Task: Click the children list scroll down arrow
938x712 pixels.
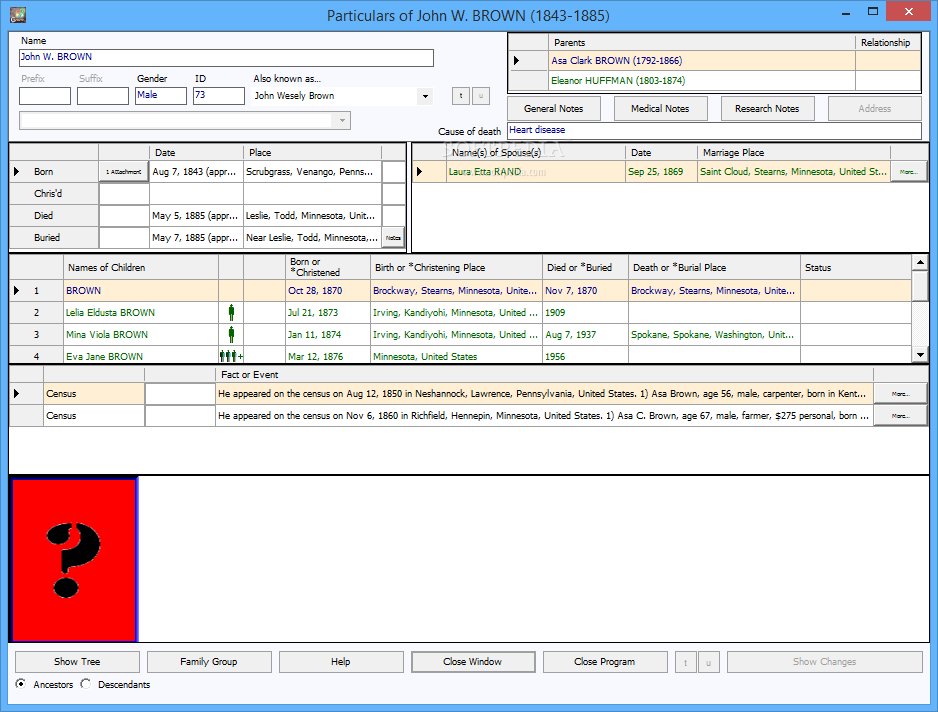Action: 920,355
